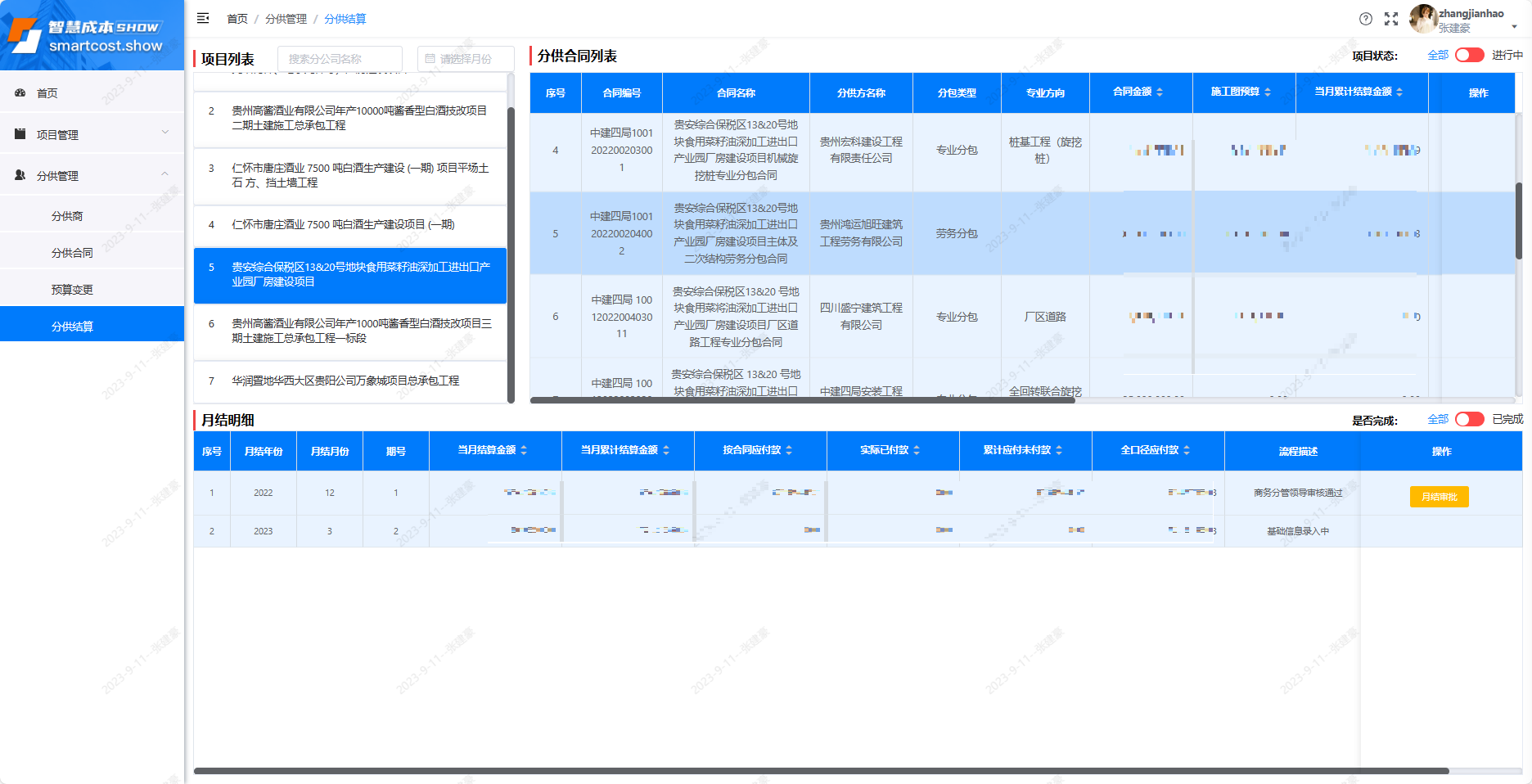Enter fullscreen mode via expand icon

[1391, 19]
